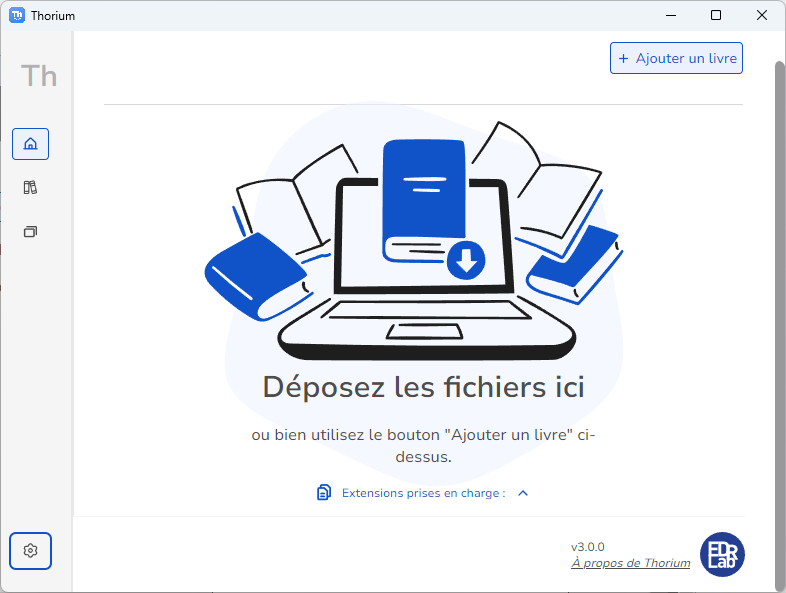The image size is (786, 593).
Task: Show the "Extensions prises en charge" list
Action: coord(423,493)
